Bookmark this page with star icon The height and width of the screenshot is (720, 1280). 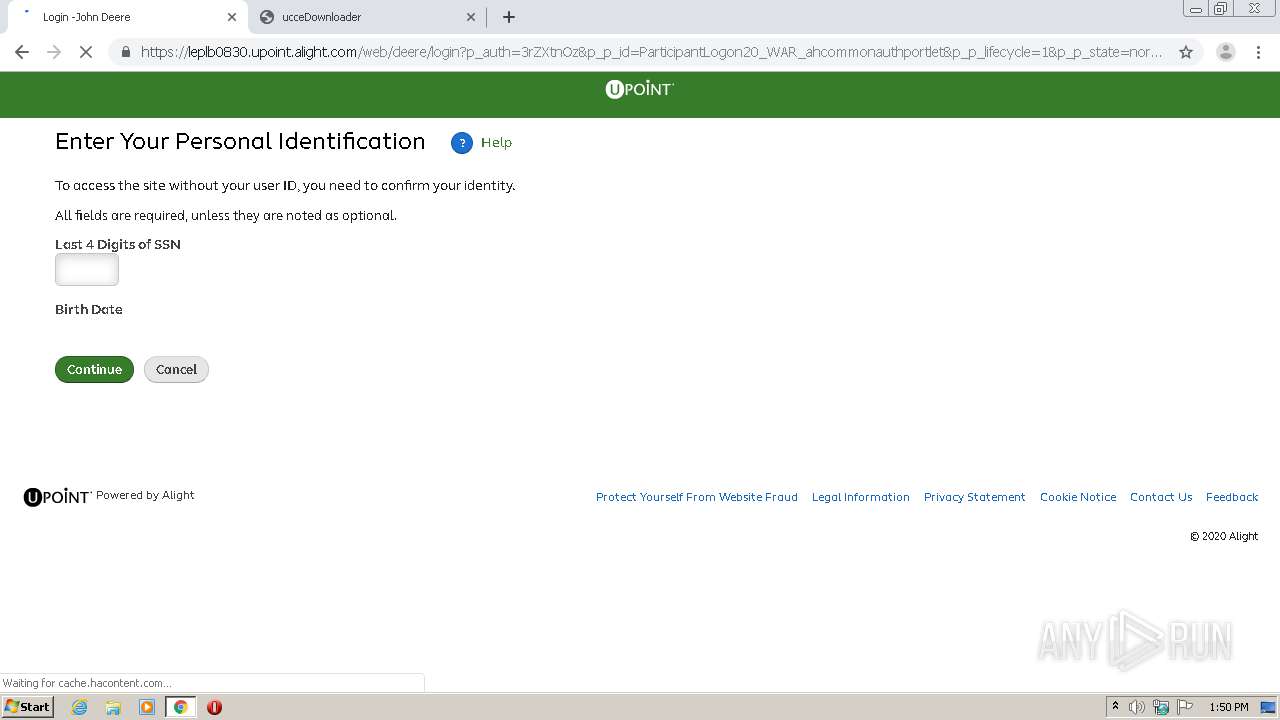pyautogui.click(x=1186, y=52)
